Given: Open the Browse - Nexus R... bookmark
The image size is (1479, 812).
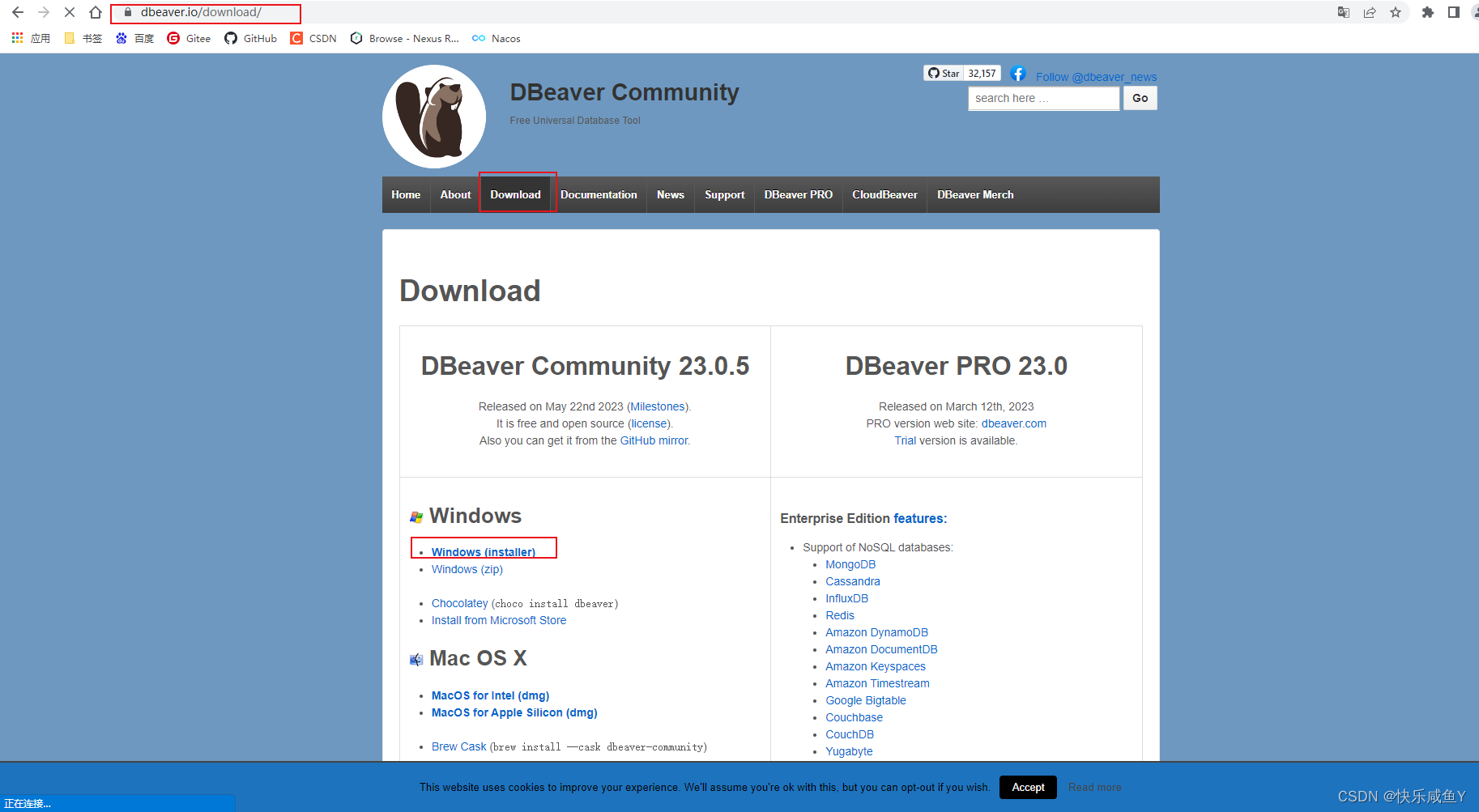Looking at the screenshot, I should coord(404,38).
